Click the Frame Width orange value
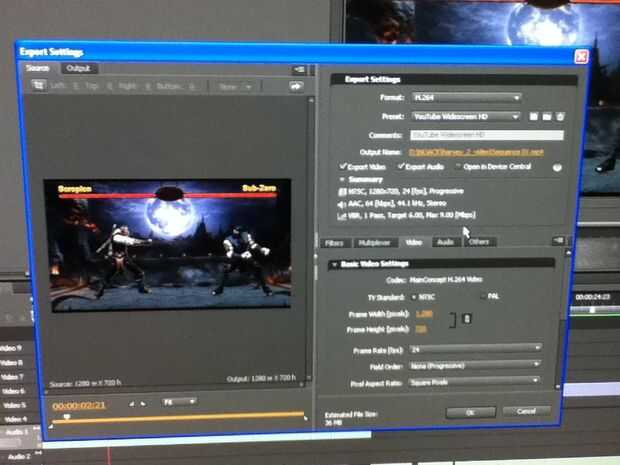 point(424,314)
